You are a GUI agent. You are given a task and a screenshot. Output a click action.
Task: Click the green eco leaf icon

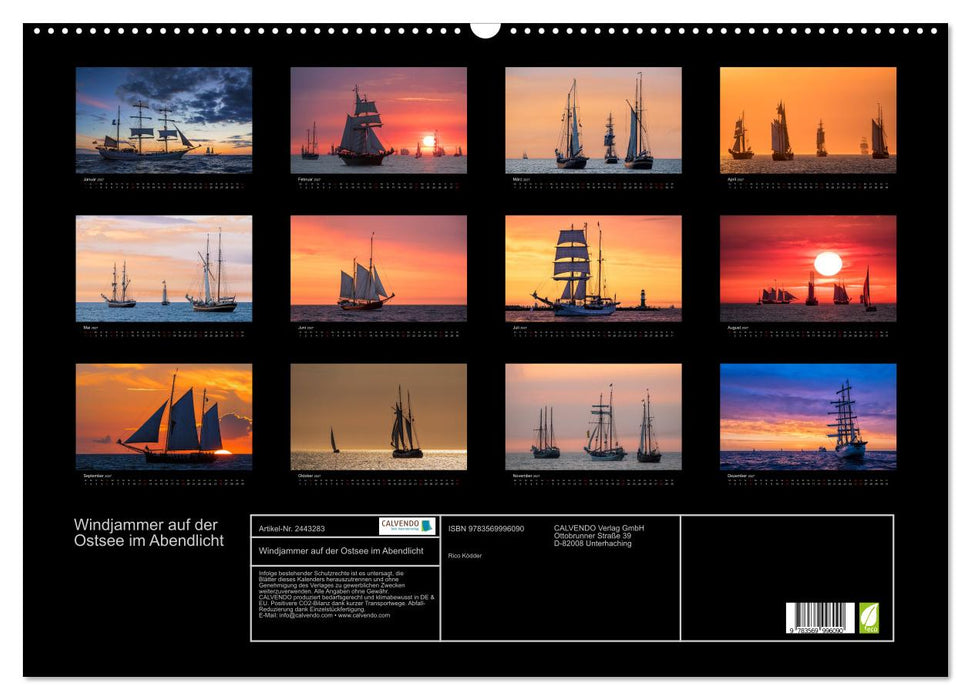coord(869,618)
